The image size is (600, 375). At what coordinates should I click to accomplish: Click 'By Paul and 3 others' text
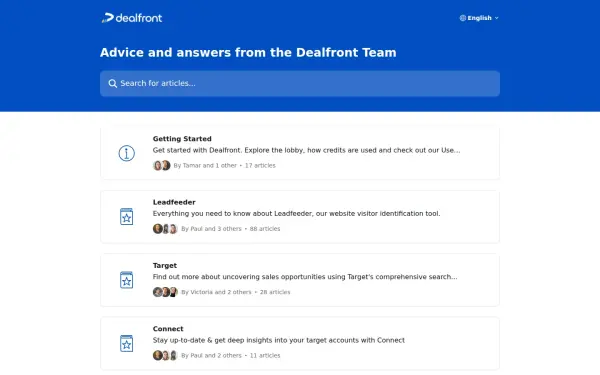tap(211, 229)
